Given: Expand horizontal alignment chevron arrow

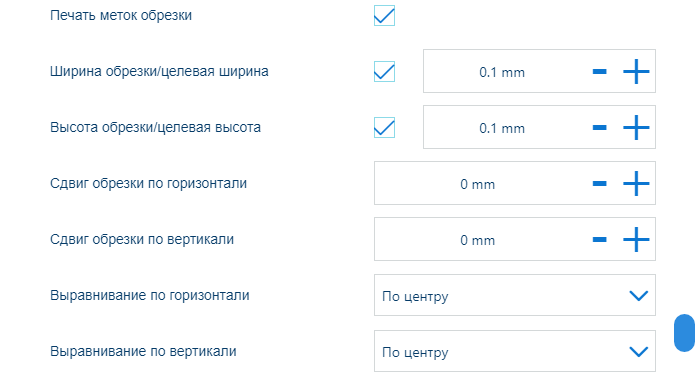Looking at the screenshot, I should point(639,296).
